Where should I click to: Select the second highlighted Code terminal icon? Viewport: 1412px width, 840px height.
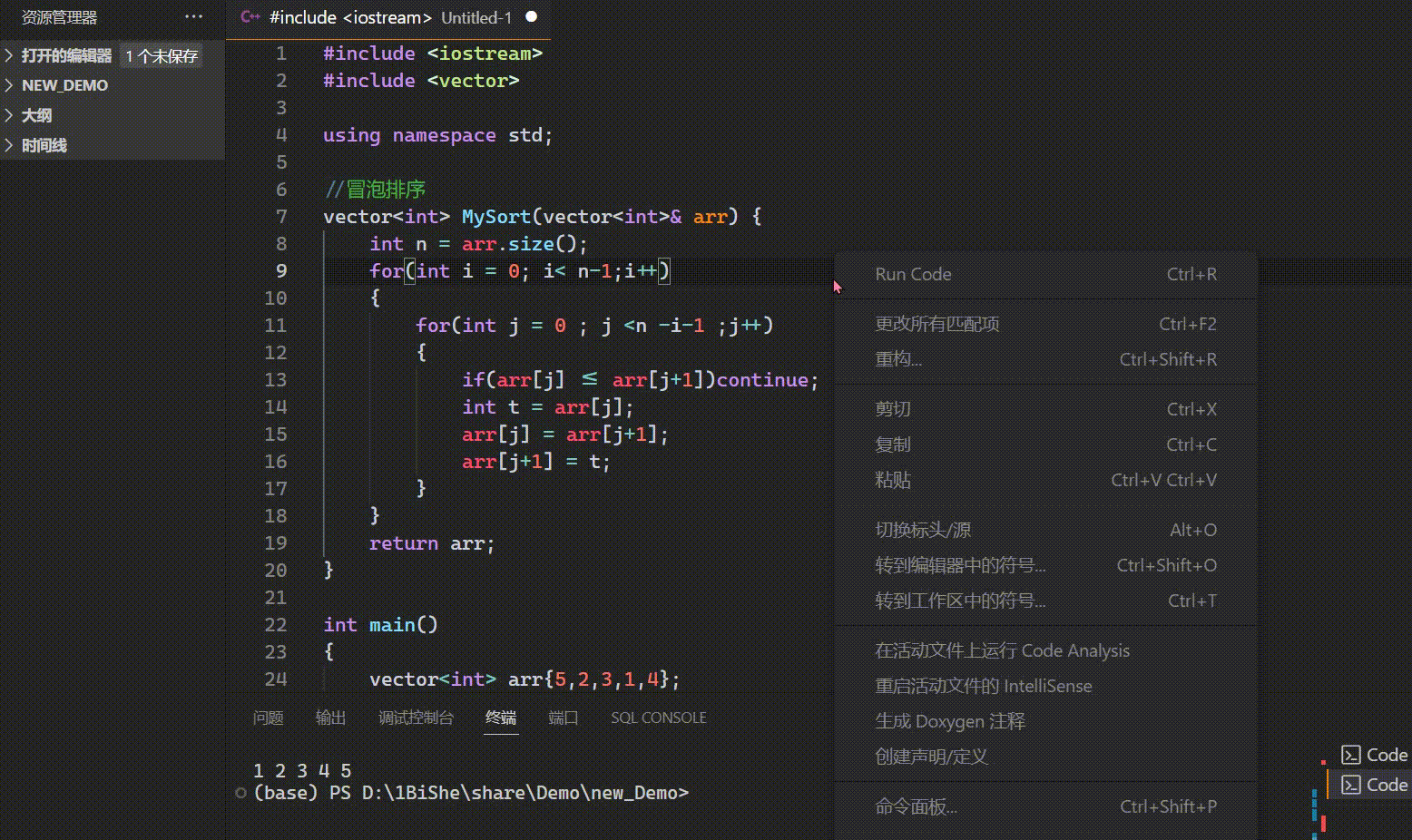1350,785
